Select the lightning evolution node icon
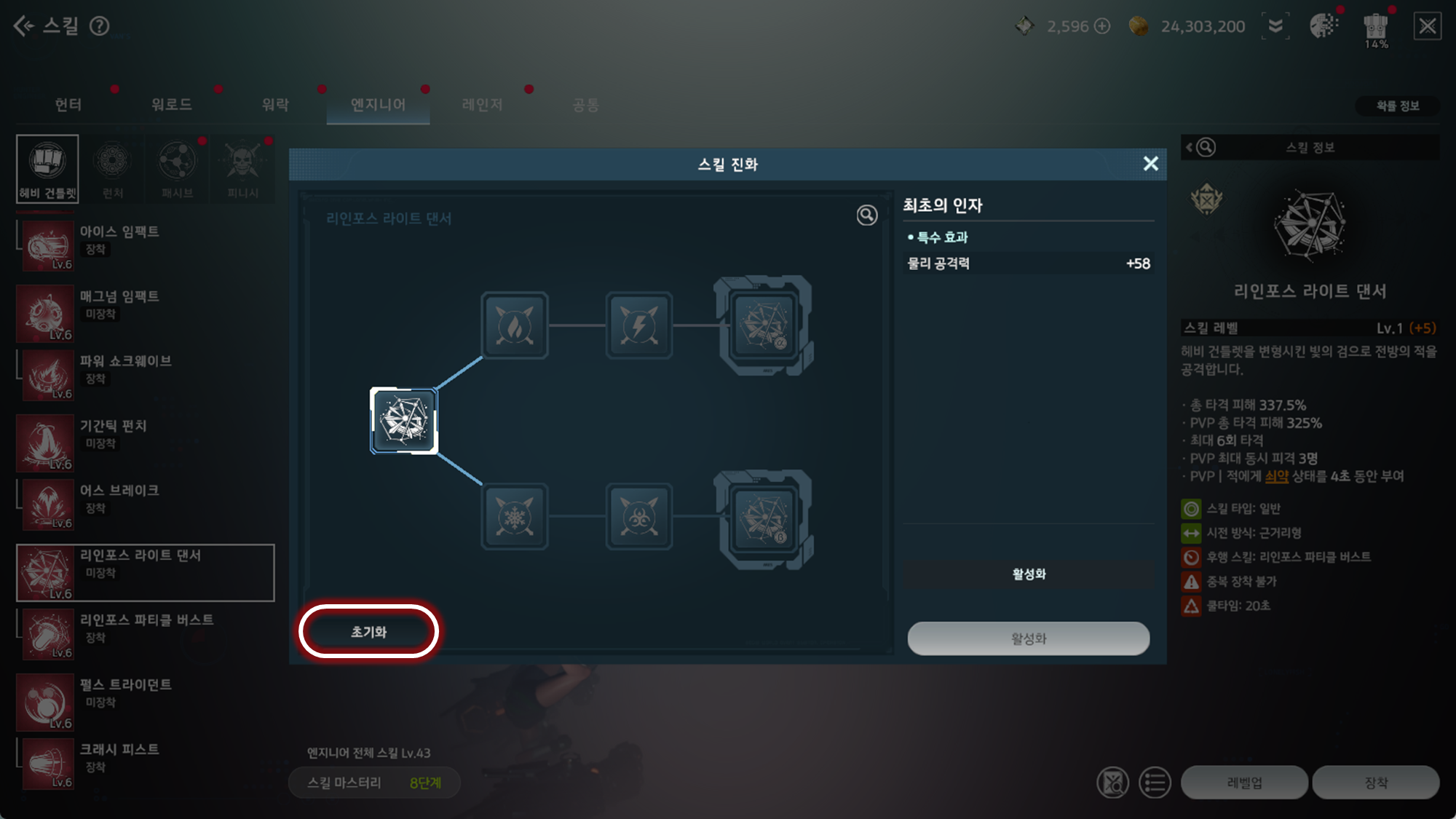 tap(639, 325)
